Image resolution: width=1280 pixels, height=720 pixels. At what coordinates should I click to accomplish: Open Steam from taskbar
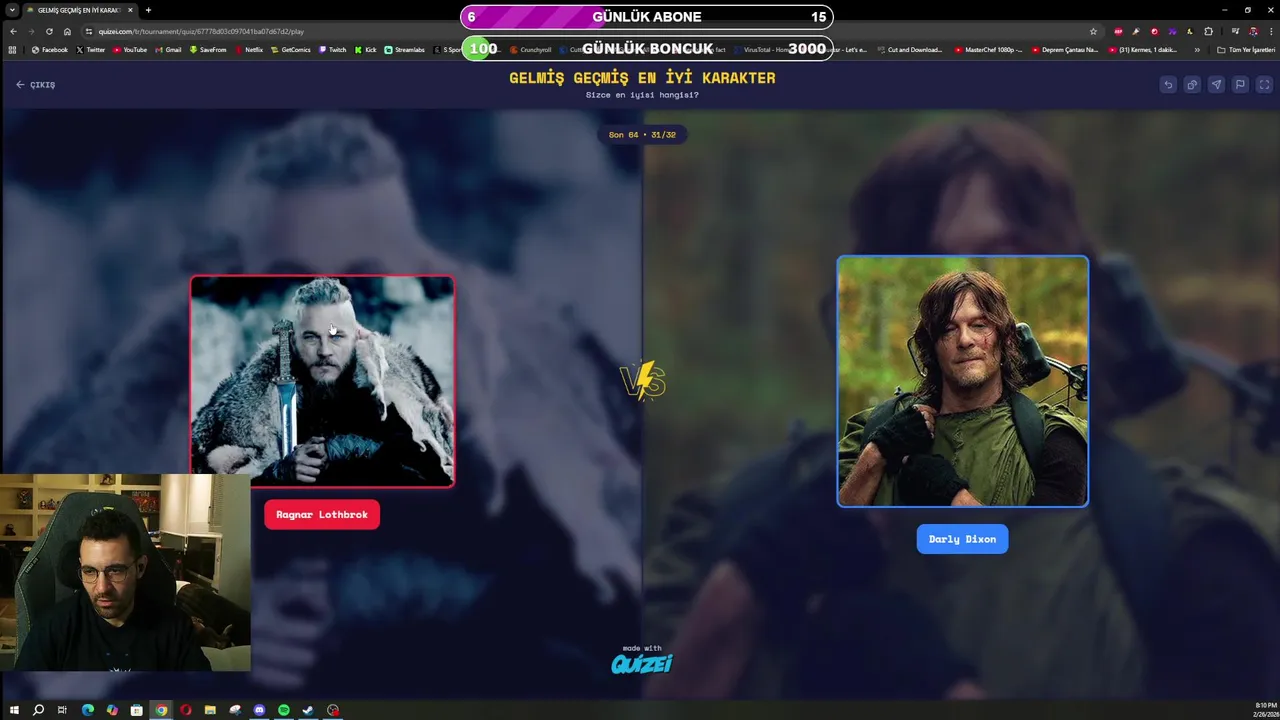coord(308,710)
